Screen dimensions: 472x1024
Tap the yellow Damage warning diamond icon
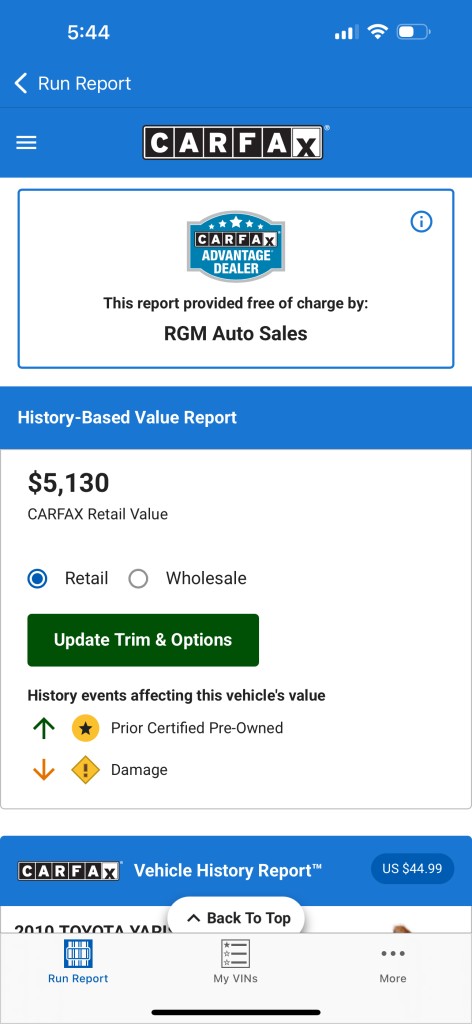[86, 770]
